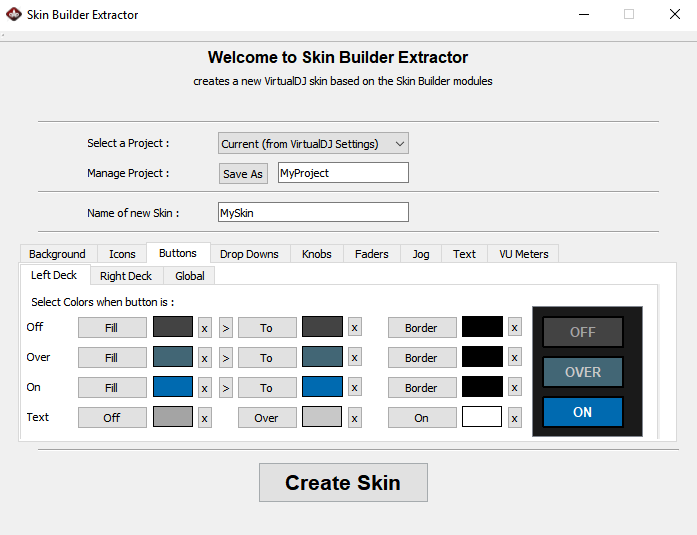Pick the Off border black swatch
Screen dimensions: 697x535
482,327
